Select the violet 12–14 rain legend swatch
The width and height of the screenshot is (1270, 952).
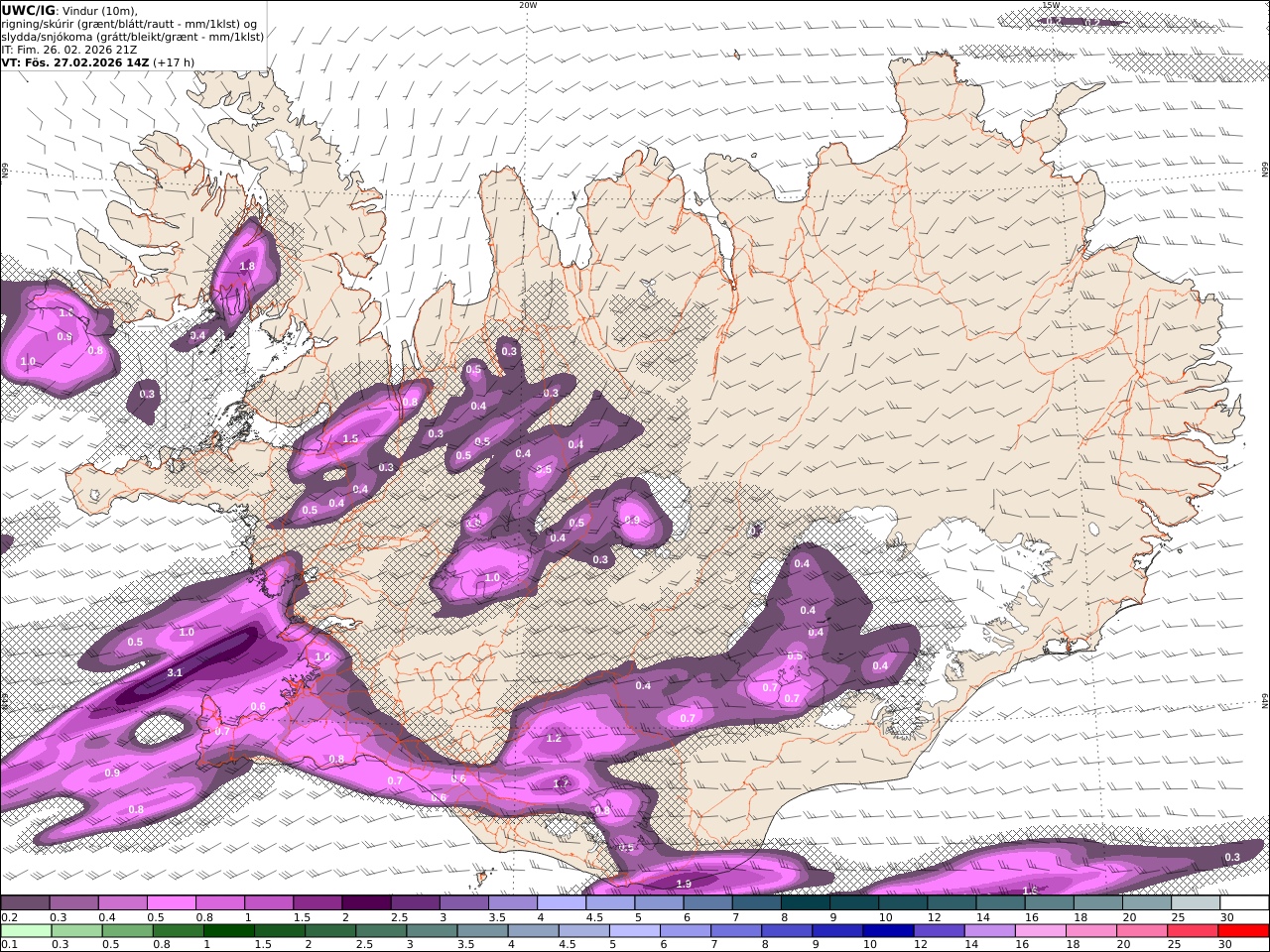coord(939,931)
